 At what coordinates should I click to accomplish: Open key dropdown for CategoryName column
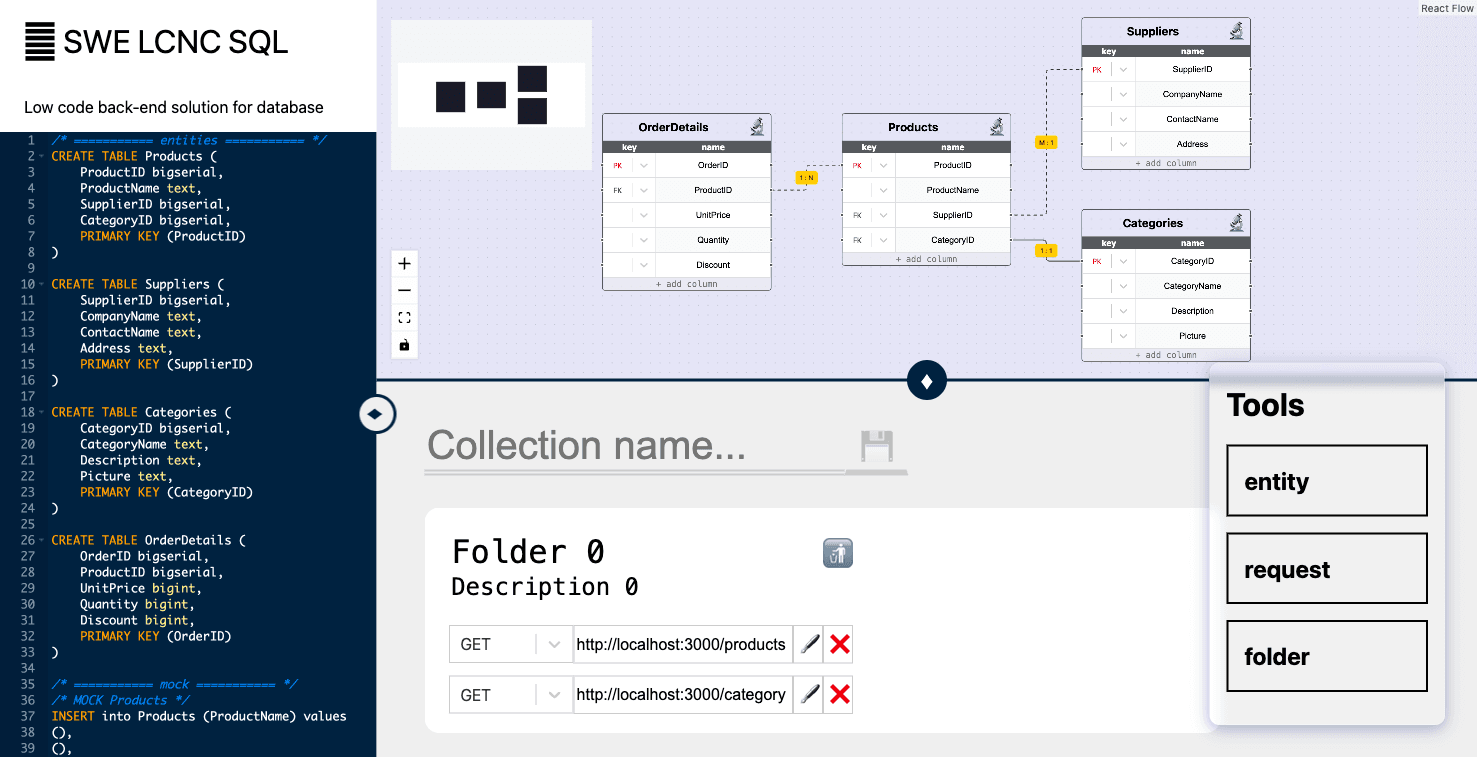coord(1124,286)
